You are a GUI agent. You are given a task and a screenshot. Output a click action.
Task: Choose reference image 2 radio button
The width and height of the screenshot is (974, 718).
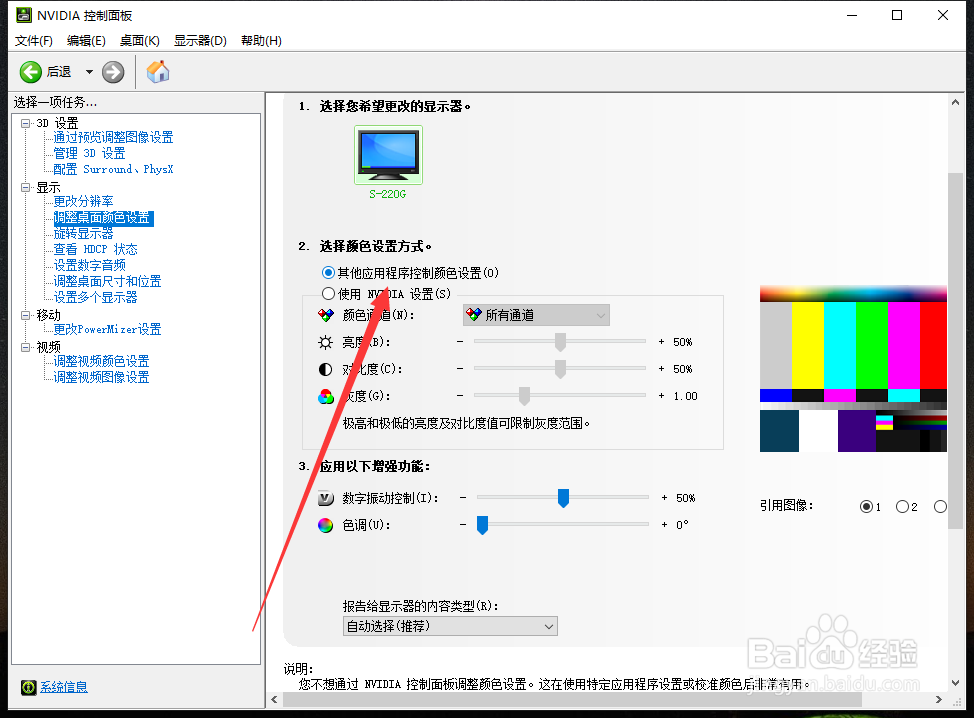[x=902, y=507]
